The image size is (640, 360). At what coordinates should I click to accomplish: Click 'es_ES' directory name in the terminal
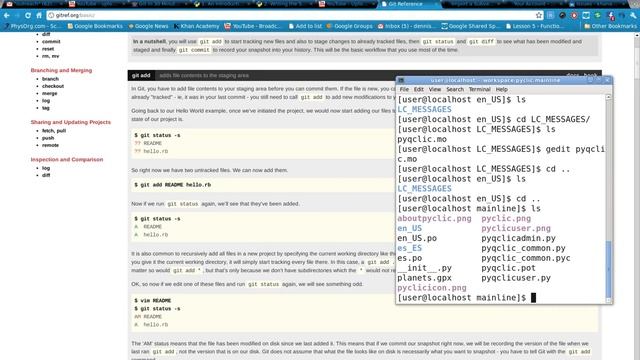tap(409, 248)
